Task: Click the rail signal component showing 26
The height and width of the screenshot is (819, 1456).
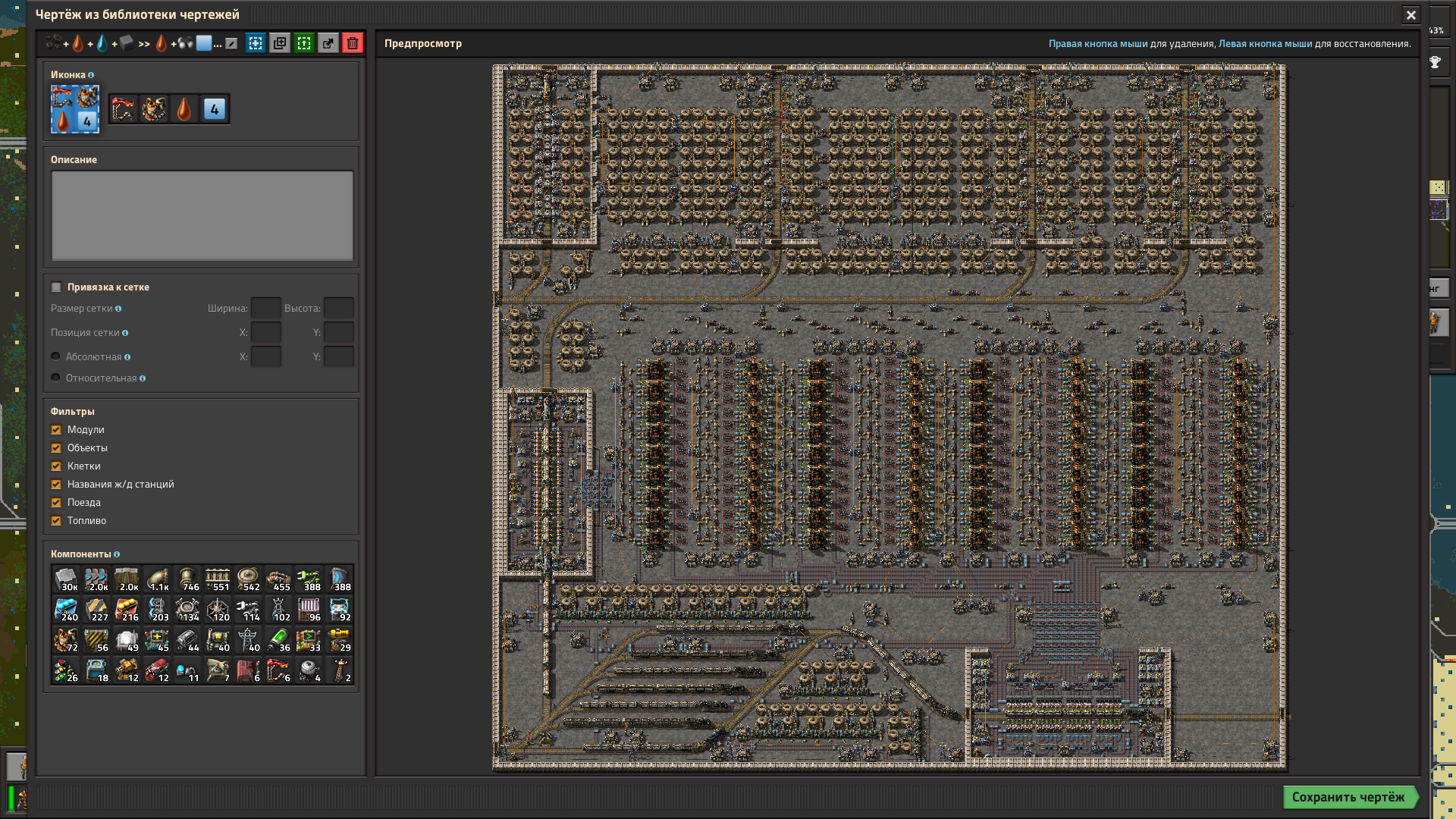Action: click(x=66, y=670)
